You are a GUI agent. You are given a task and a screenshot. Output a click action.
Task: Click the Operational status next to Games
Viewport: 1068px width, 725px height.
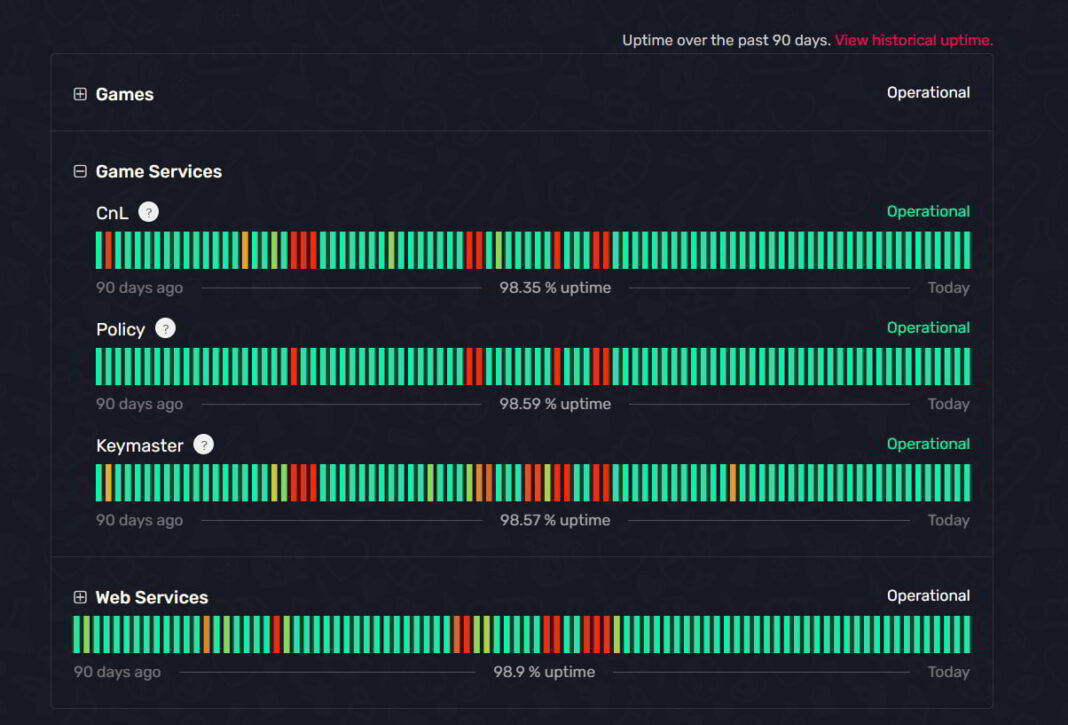point(928,93)
